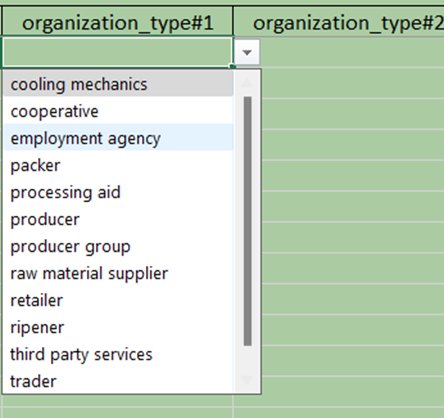Pick 'employment agency' in dropdown list
The width and height of the screenshot is (444, 418).
click(x=118, y=138)
